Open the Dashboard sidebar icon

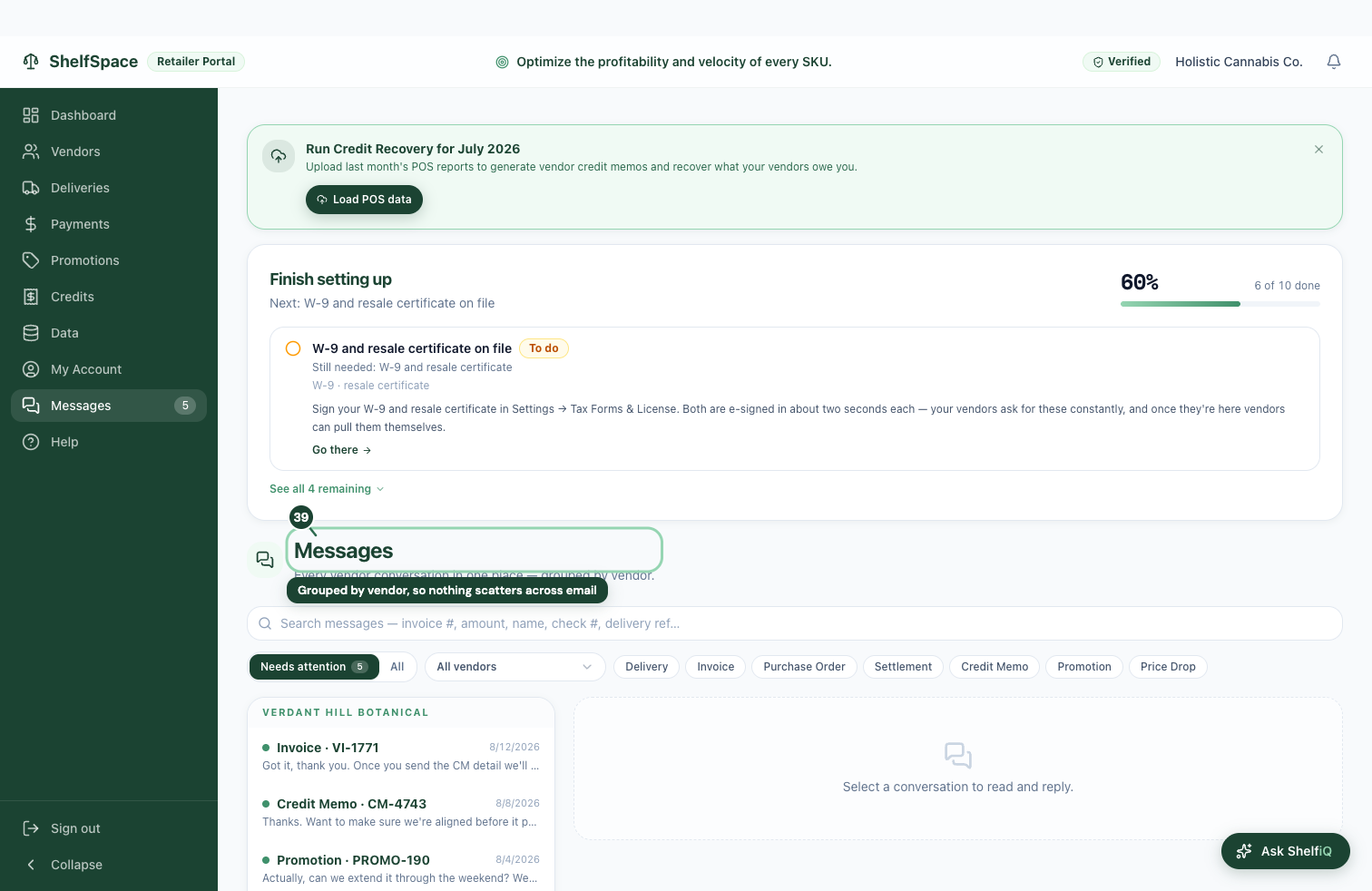click(31, 115)
